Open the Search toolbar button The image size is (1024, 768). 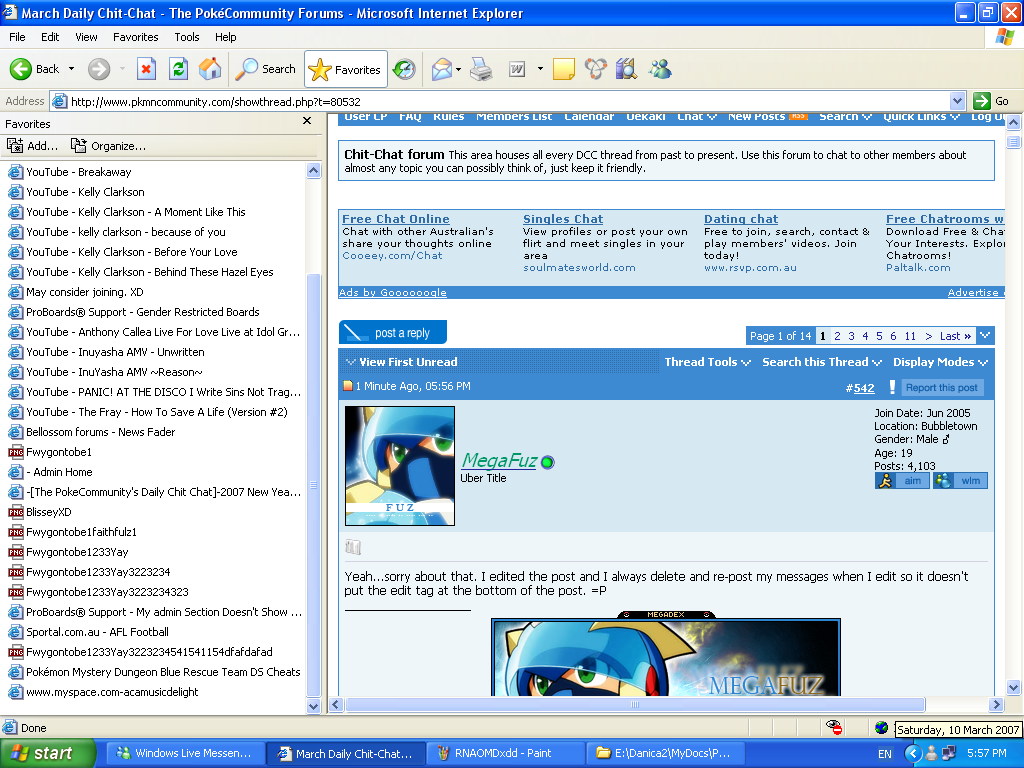265,69
